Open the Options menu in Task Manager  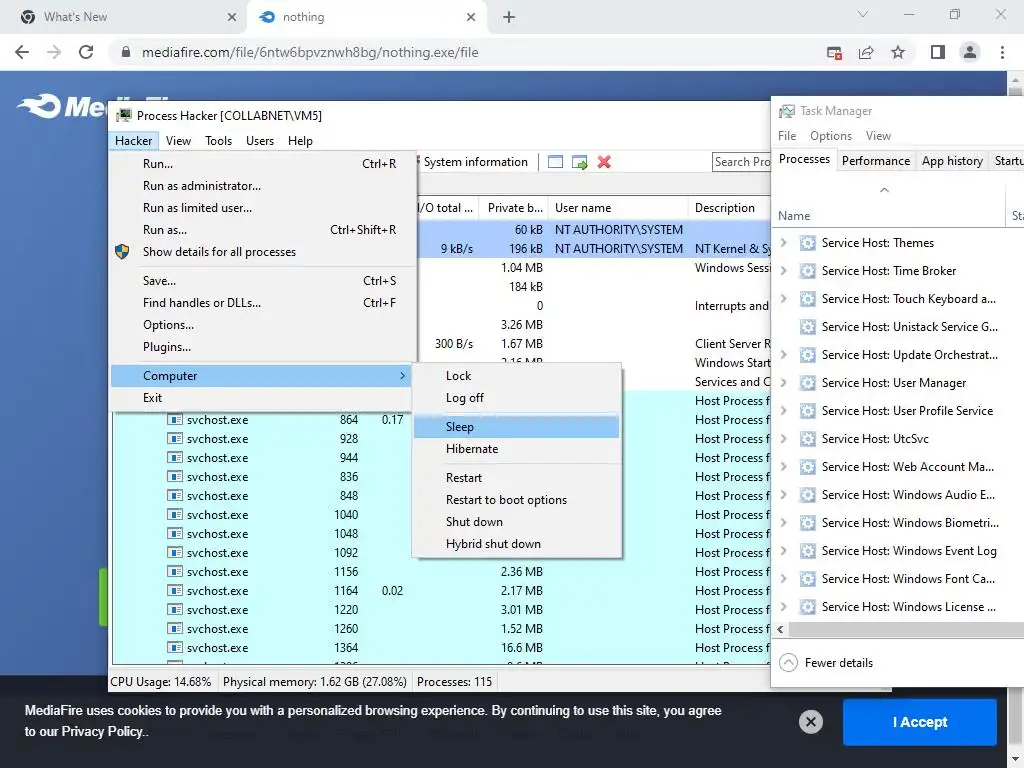[831, 136]
